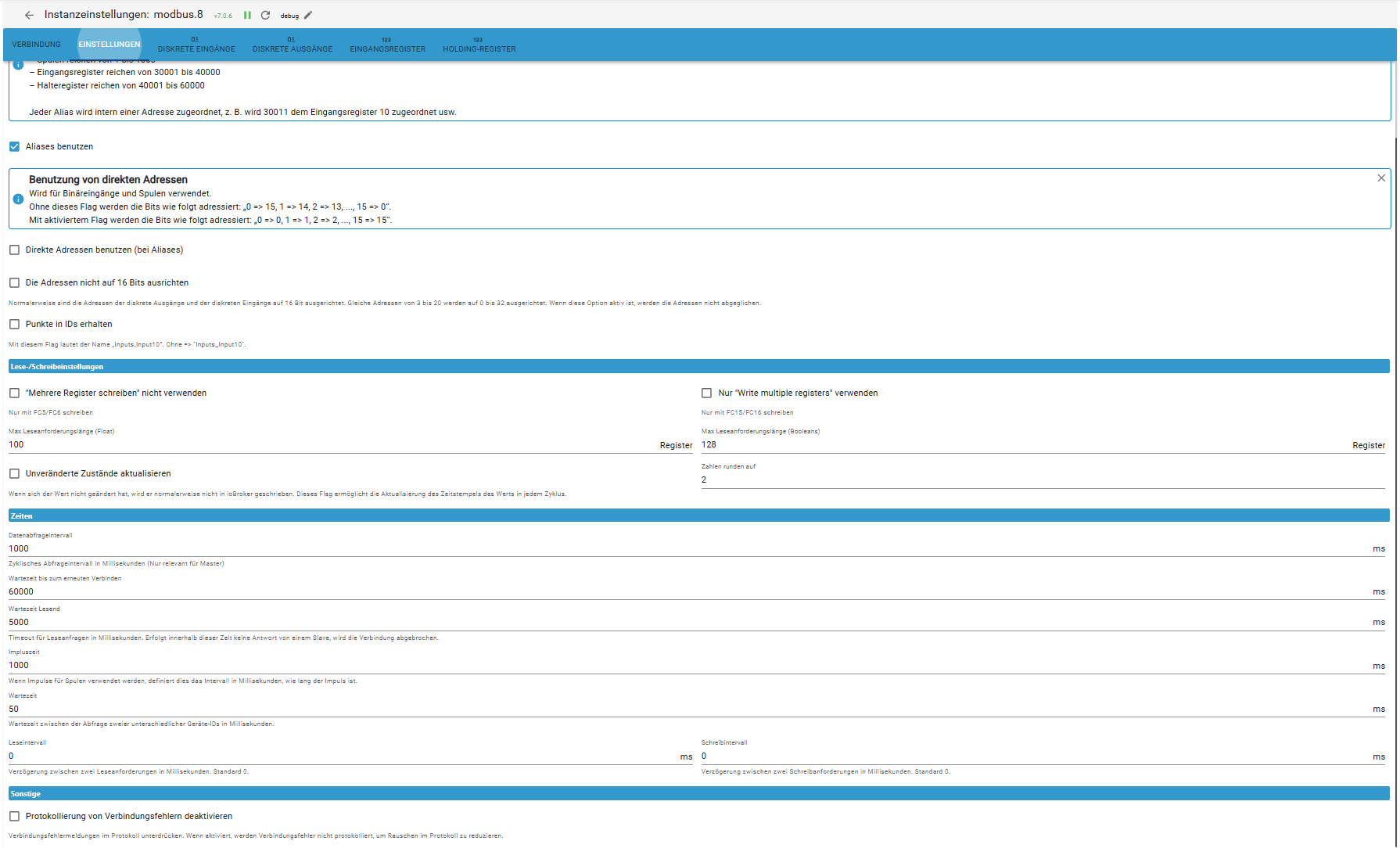Open the Holding-Register tab
This screenshot has width=1400, height=848.
(x=479, y=45)
